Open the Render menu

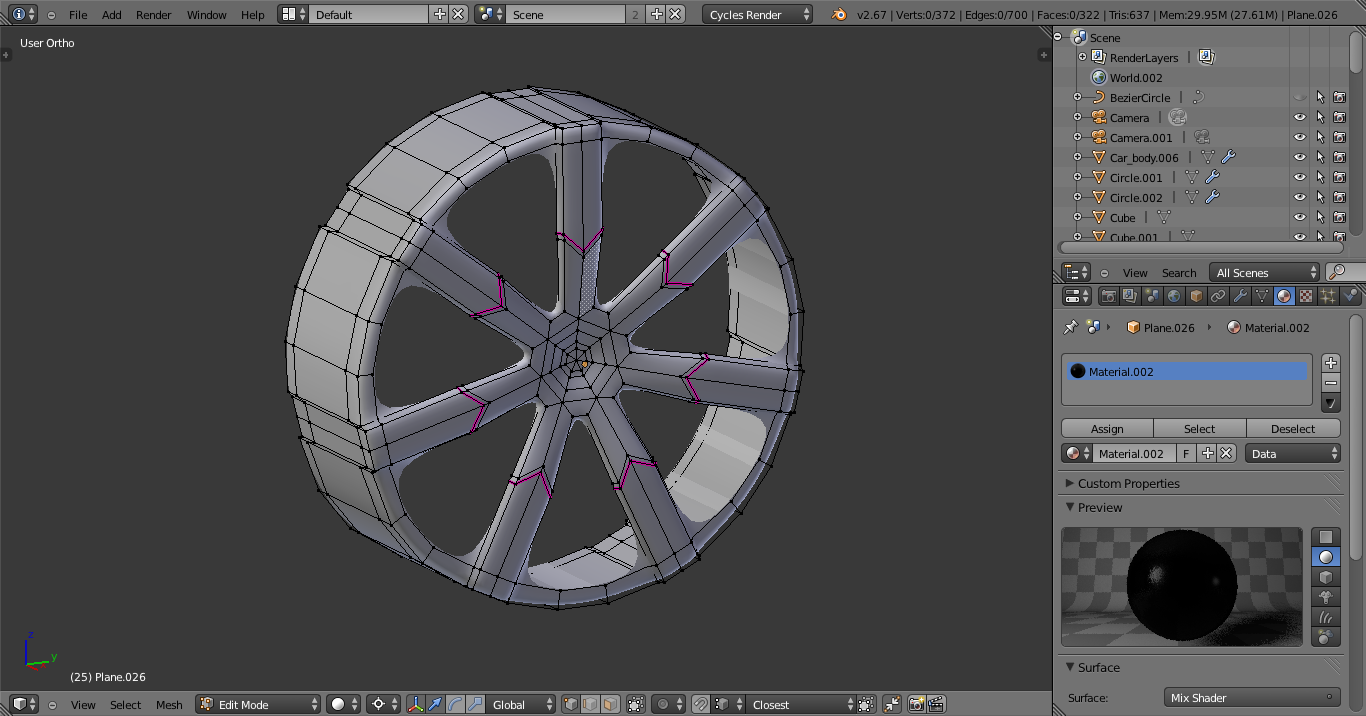153,15
